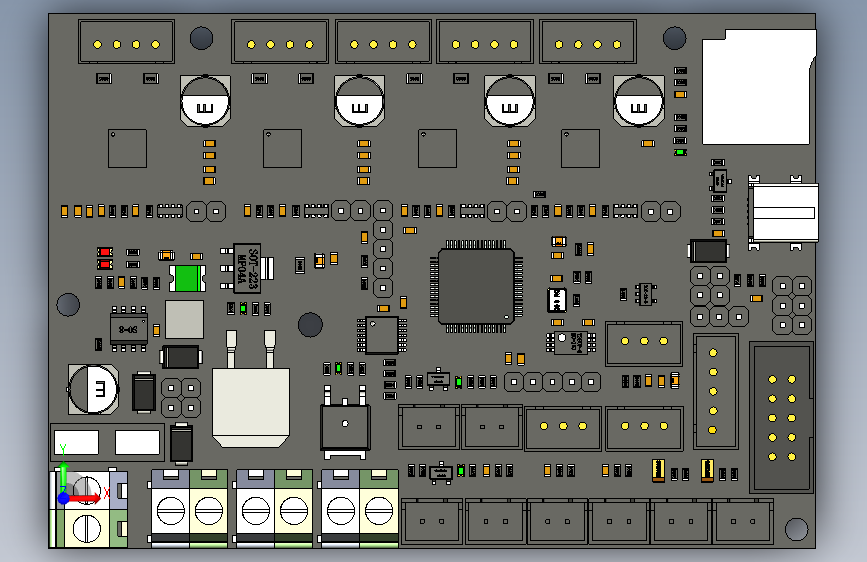
Task: Click the left edge mounting hole
Action: 68,304
